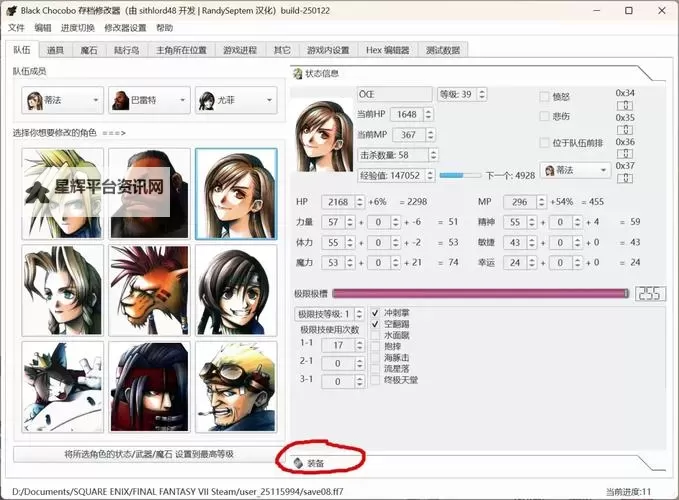Click the 0x37 spinner control

click(625, 177)
